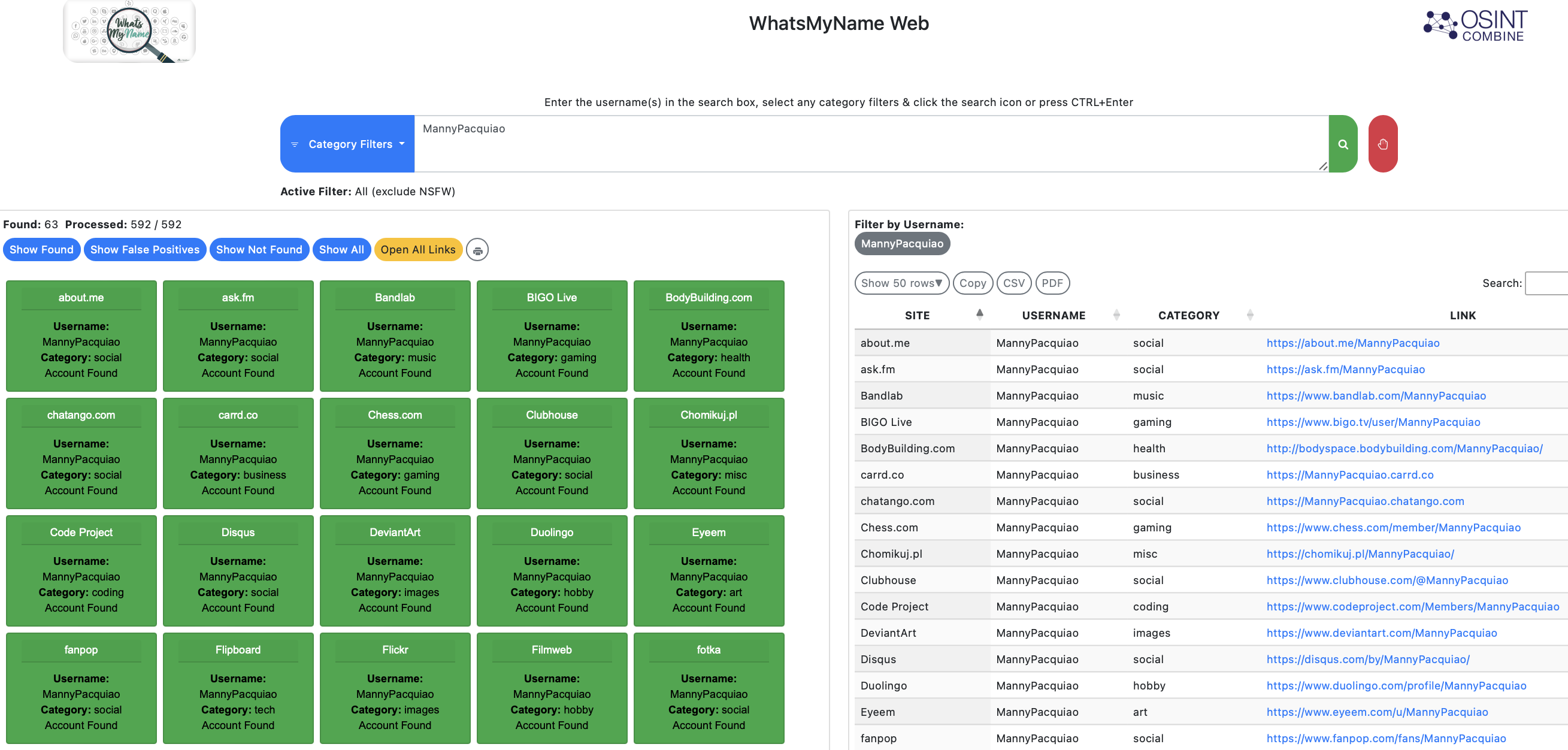The height and width of the screenshot is (750, 1568).
Task: Sort table by SITE column arrow
Action: pyautogui.click(x=979, y=314)
